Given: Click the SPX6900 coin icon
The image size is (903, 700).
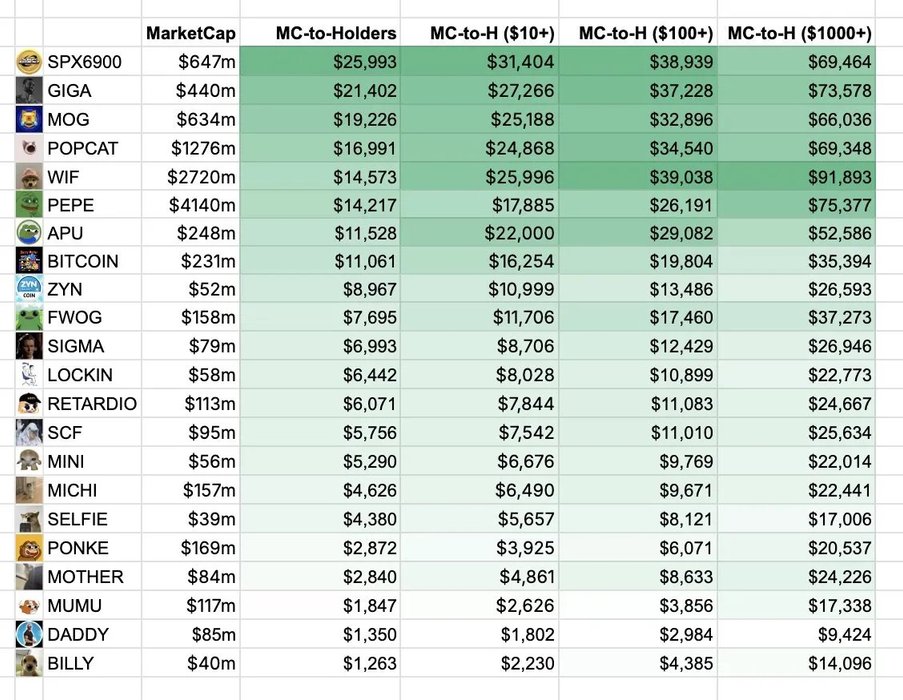Looking at the screenshot, I should click(x=29, y=62).
